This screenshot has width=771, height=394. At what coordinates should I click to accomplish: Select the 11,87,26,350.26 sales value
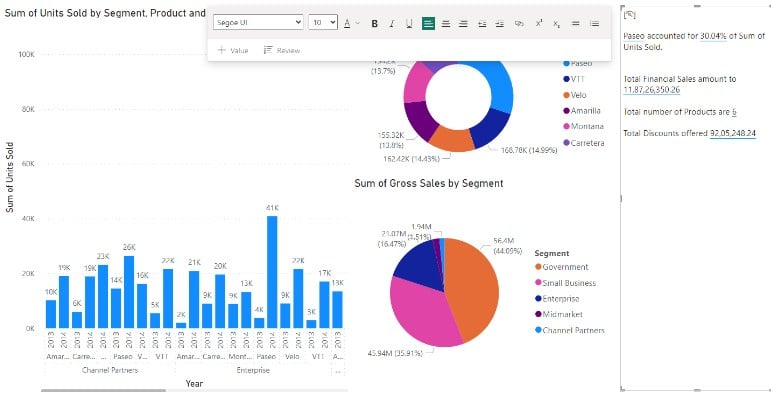(x=652, y=90)
